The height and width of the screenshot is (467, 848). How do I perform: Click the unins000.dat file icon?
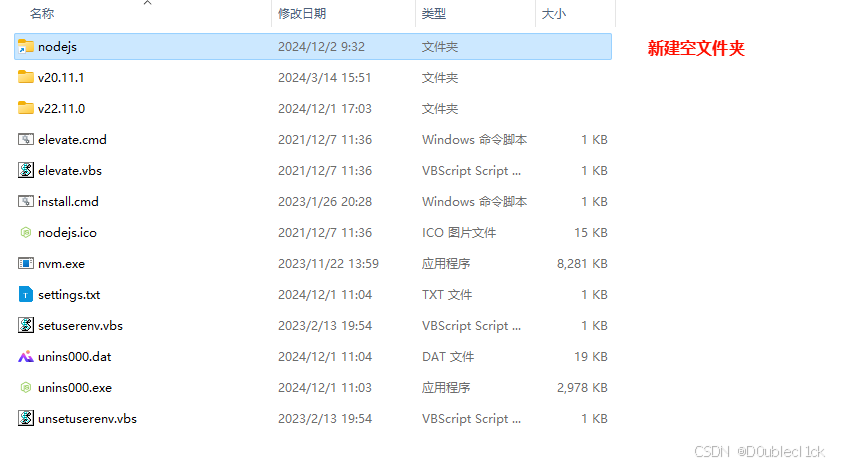(25, 357)
